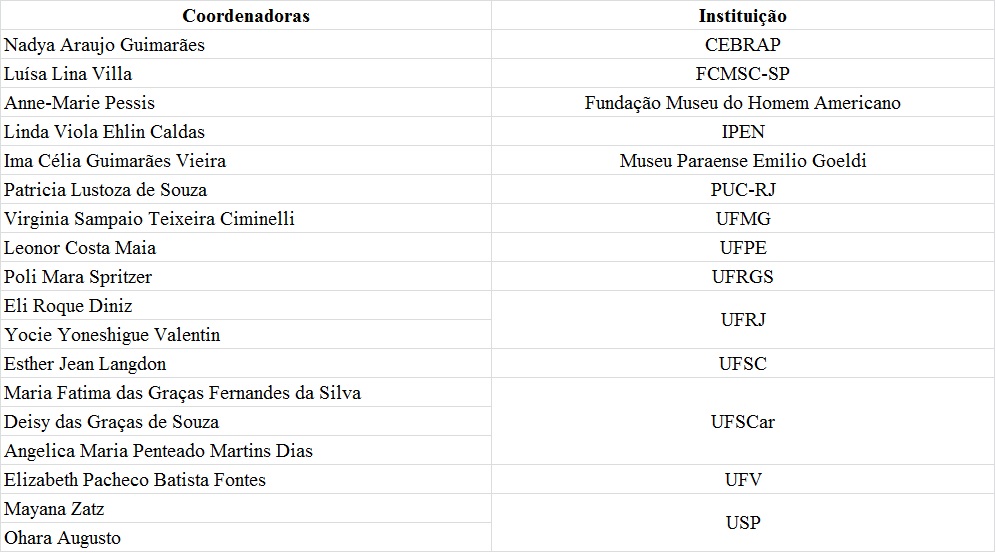The image size is (996, 553).
Task: Select the FCMSC-SP cell
Action: [743, 74]
